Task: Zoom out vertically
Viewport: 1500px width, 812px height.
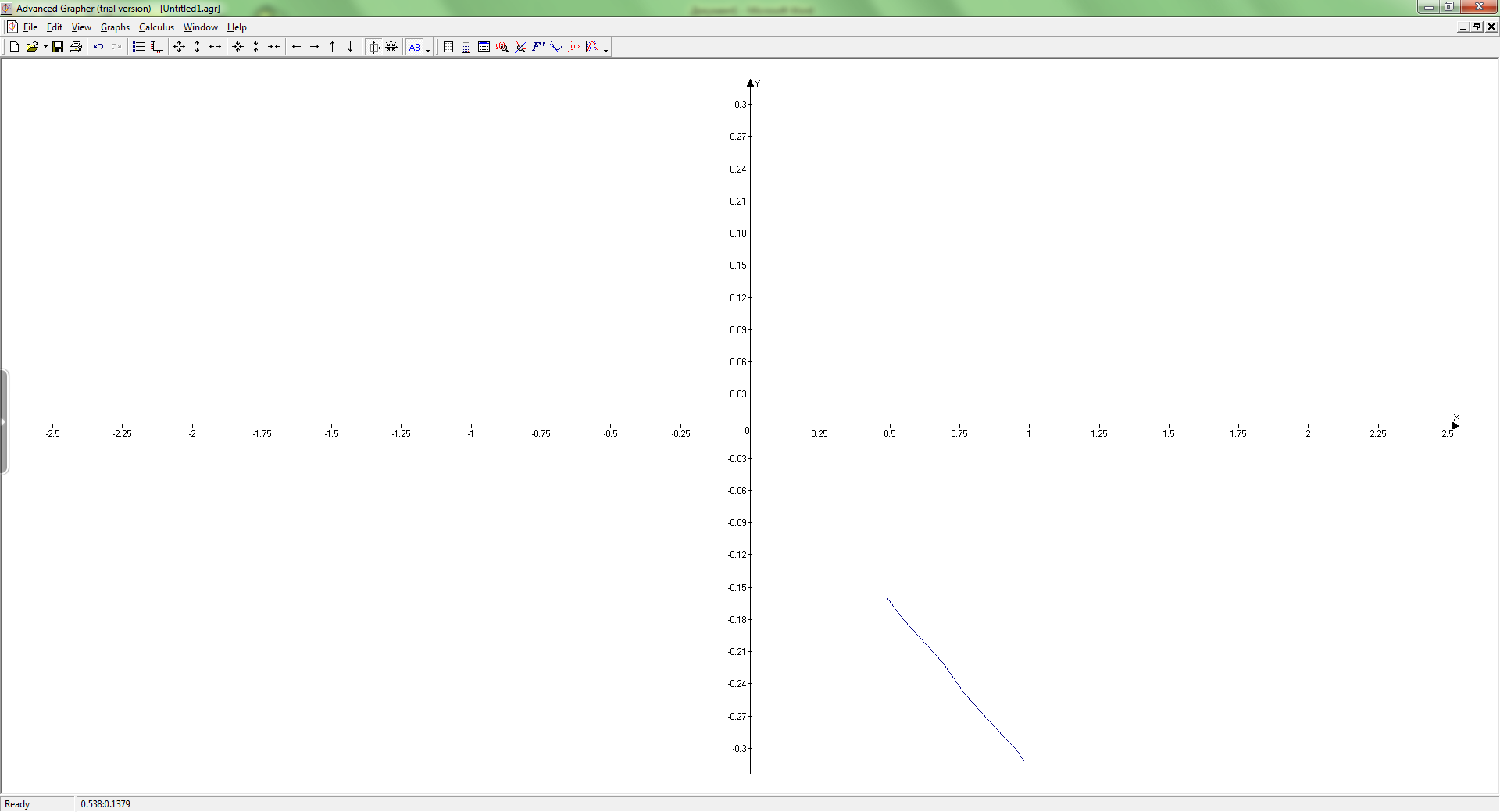Action: 256,47
